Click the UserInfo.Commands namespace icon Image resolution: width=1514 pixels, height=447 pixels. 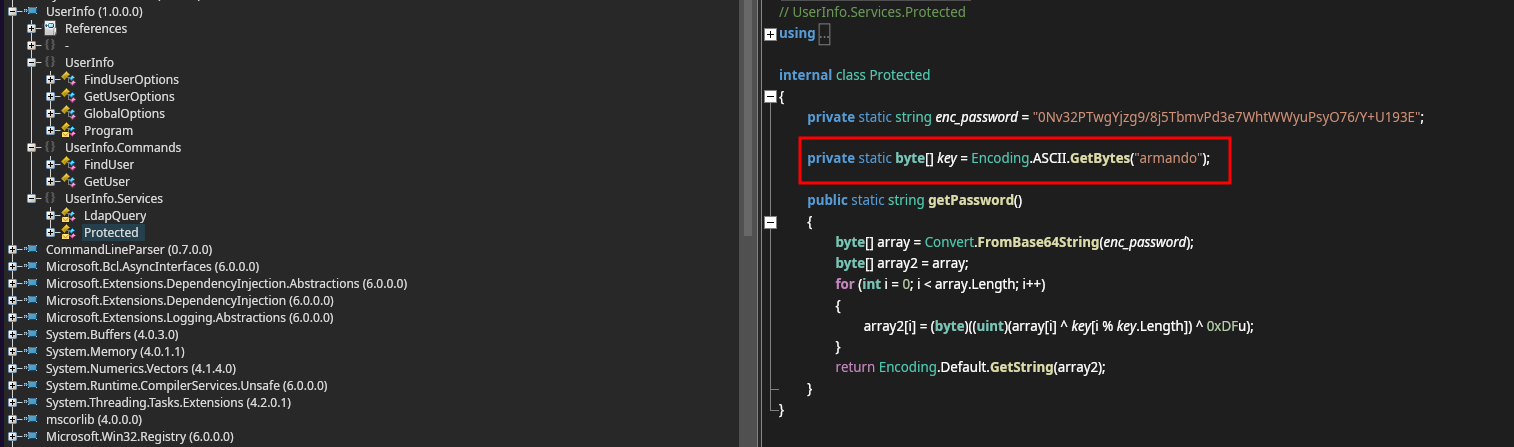point(50,147)
